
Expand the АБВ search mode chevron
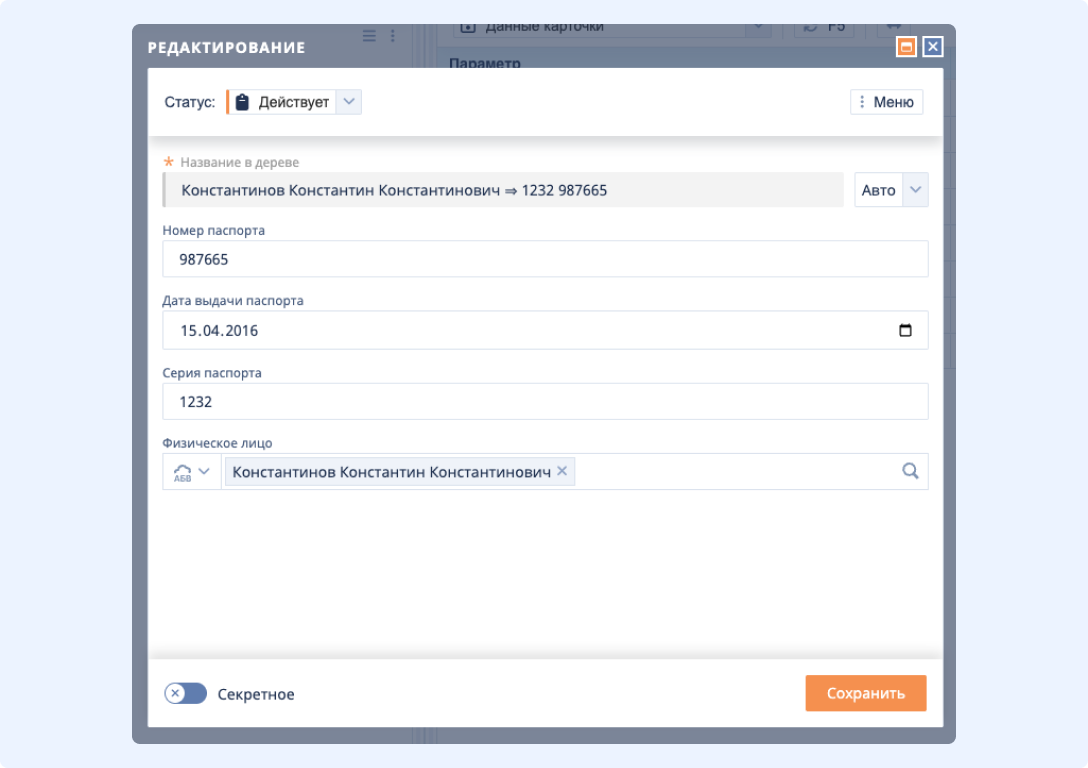click(x=205, y=471)
